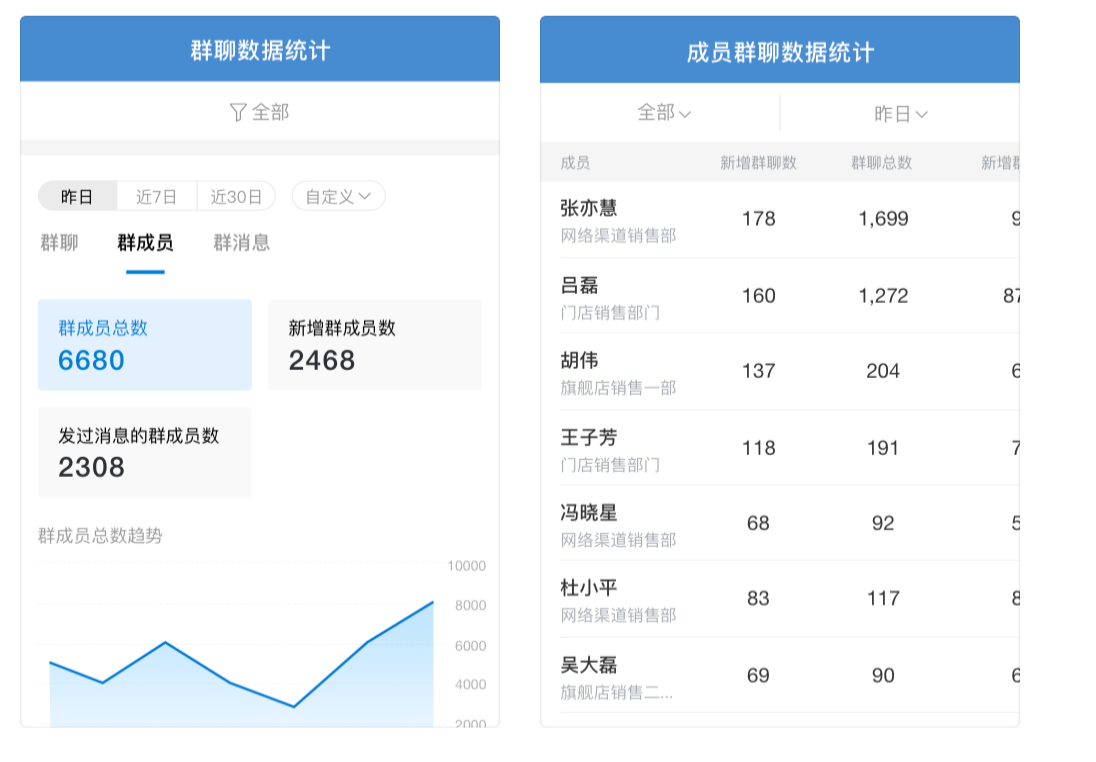
Task: Select the 新增群成员数 2468 card
Action: [x=375, y=345]
